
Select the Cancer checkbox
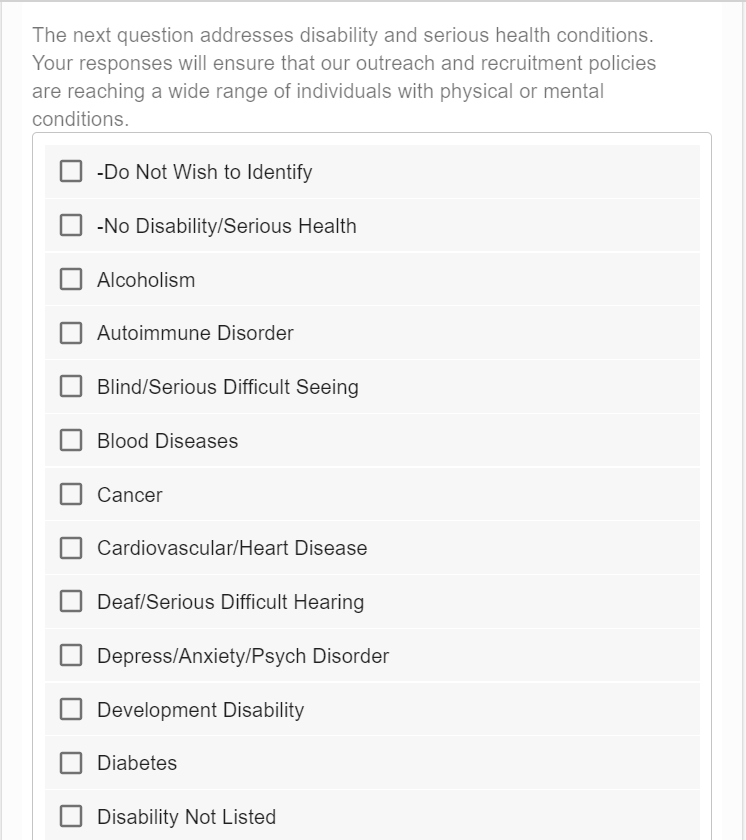point(71,495)
